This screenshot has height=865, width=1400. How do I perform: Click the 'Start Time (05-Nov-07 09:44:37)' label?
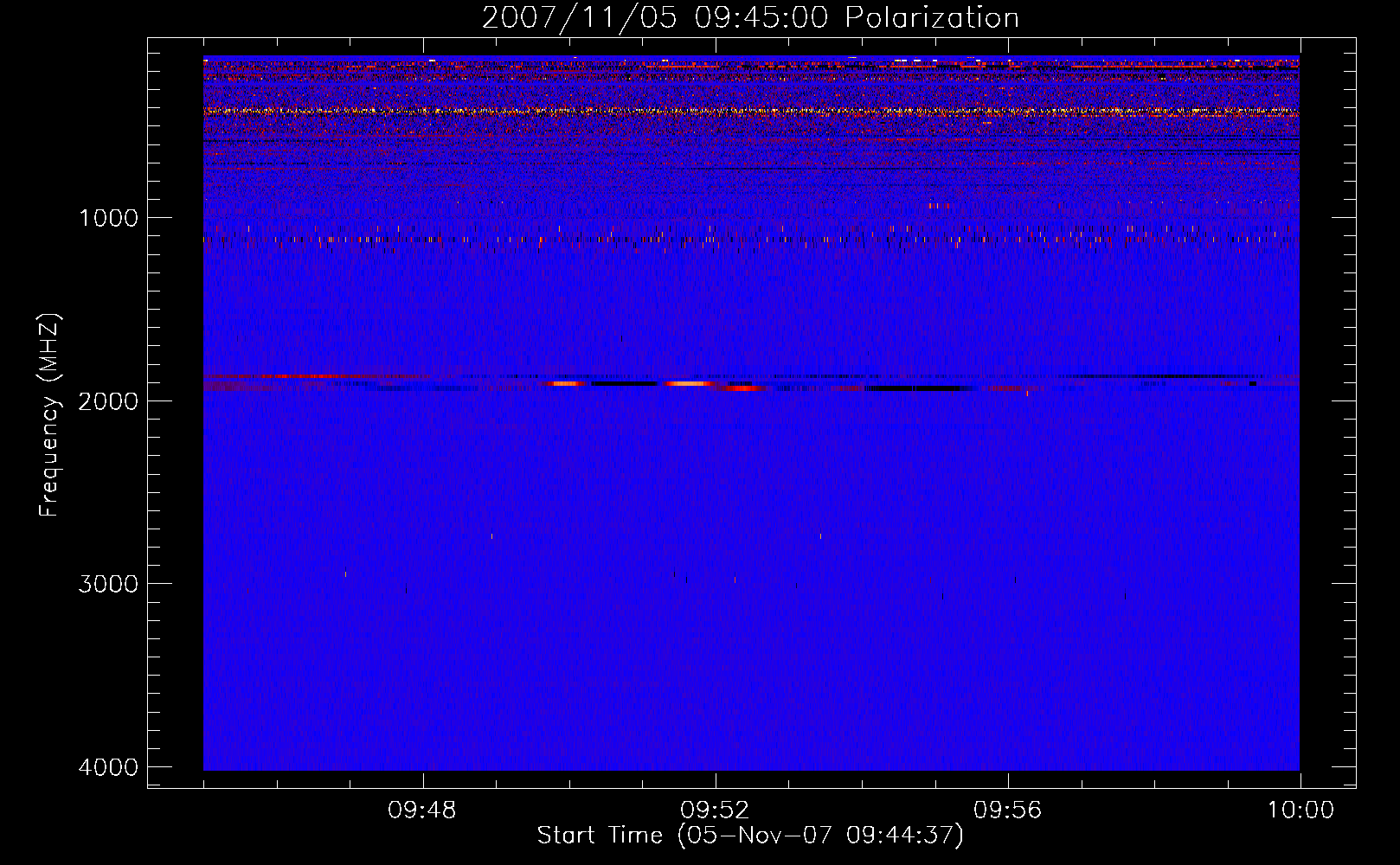[x=750, y=836]
